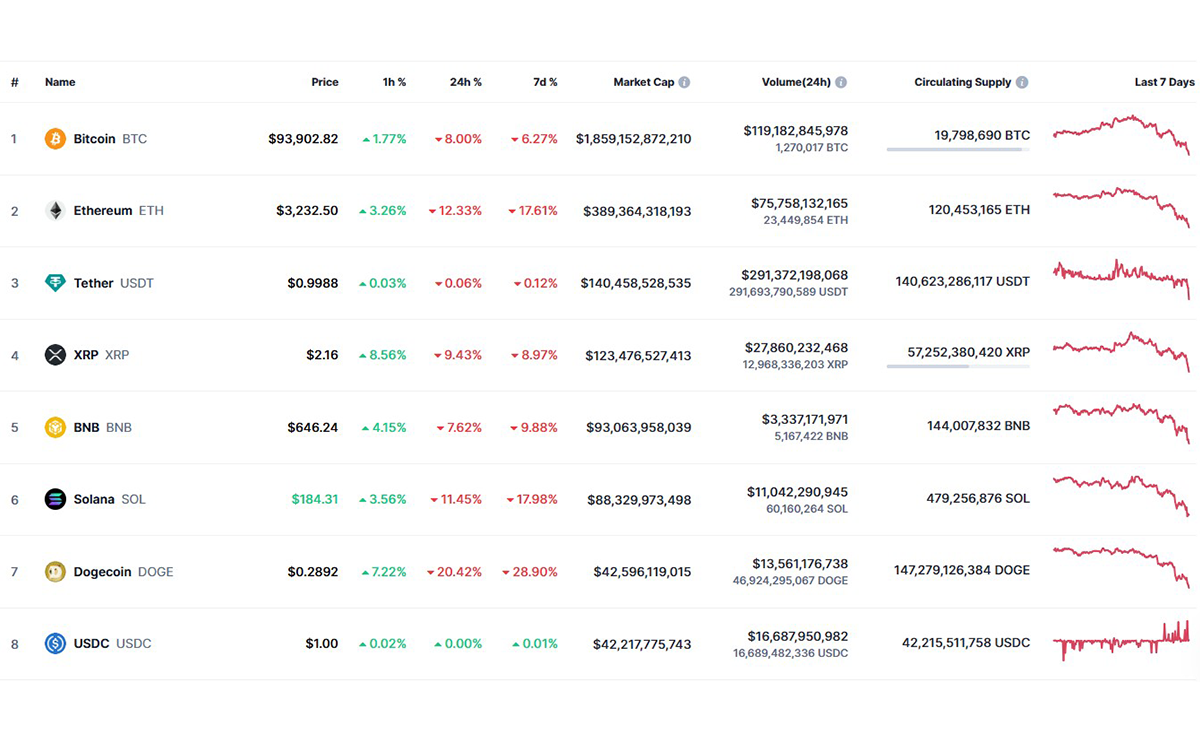The height and width of the screenshot is (750, 1200).
Task: Click the XRP logo icon
Action: tap(55, 355)
